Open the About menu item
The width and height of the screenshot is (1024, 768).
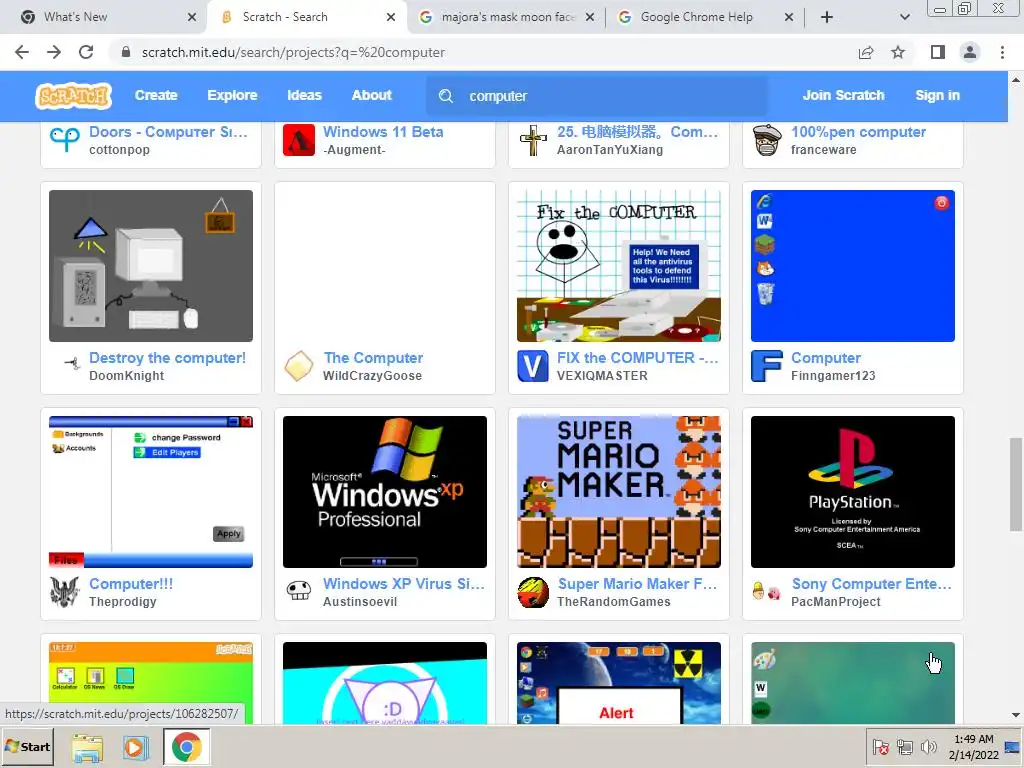pyautogui.click(x=372, y=95)
